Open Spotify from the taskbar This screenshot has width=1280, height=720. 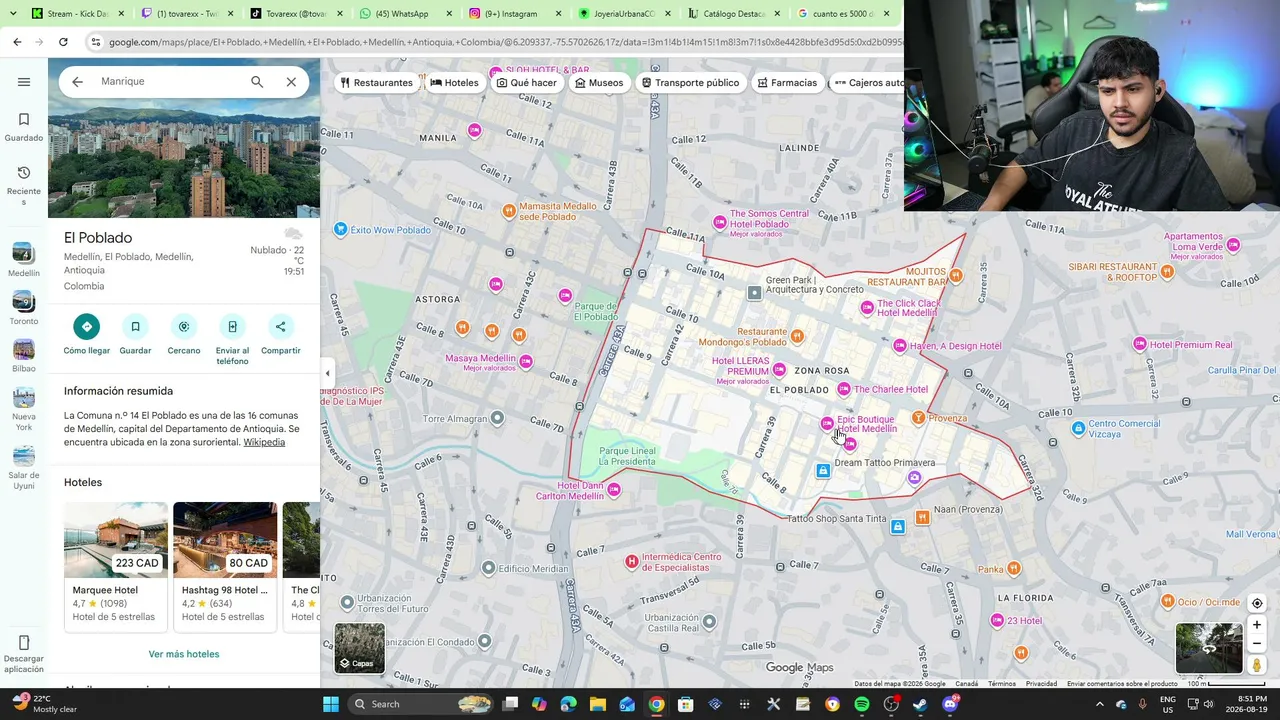click(x=862, y=704)
